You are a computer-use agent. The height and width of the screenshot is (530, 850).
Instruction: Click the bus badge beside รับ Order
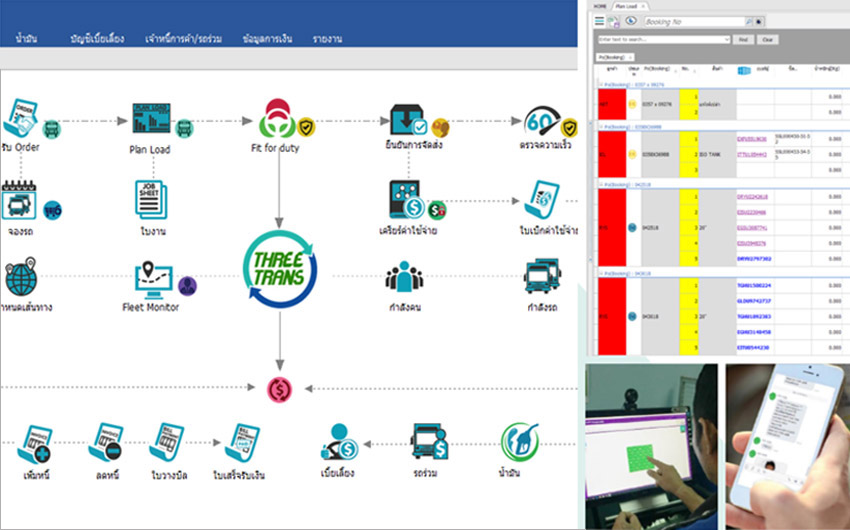click(51, 130)
